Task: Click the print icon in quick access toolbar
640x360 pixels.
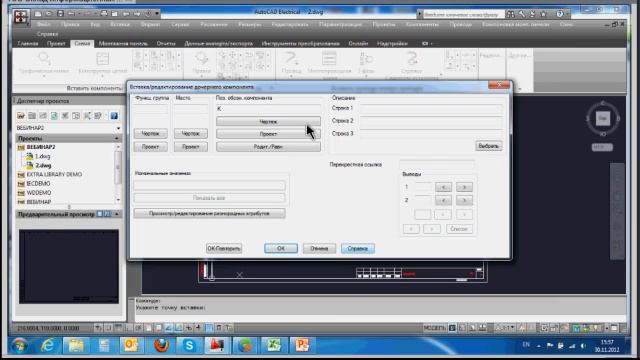Action: (104, 14)
